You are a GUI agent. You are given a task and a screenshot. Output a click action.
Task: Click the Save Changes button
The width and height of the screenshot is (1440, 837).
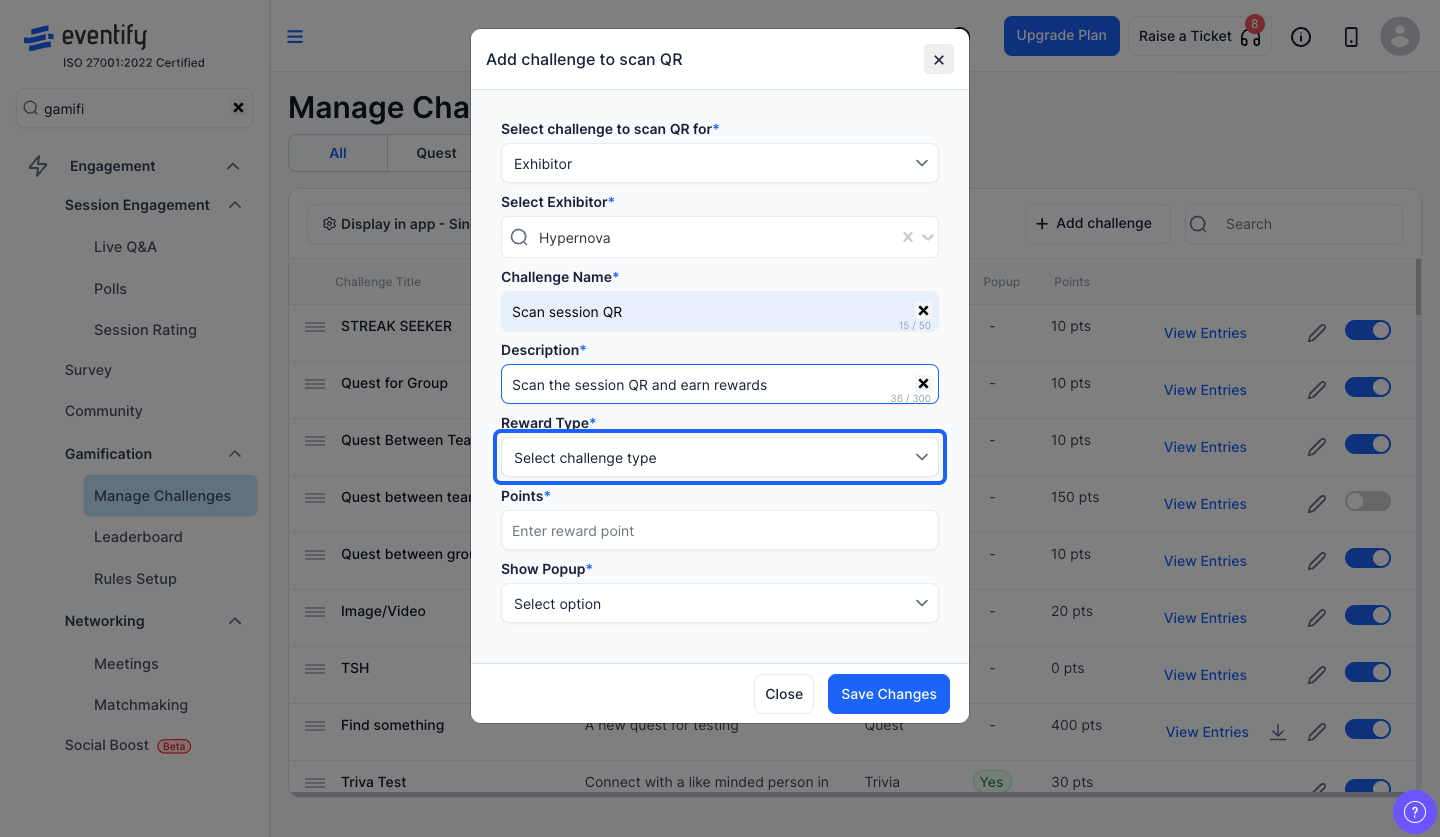click(x=889, y=694)
